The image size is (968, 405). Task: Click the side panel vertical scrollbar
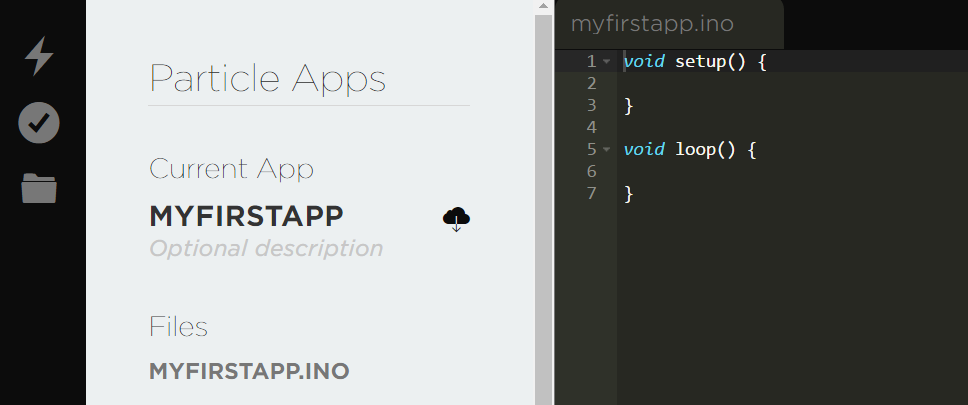click(x=543, y=200)
